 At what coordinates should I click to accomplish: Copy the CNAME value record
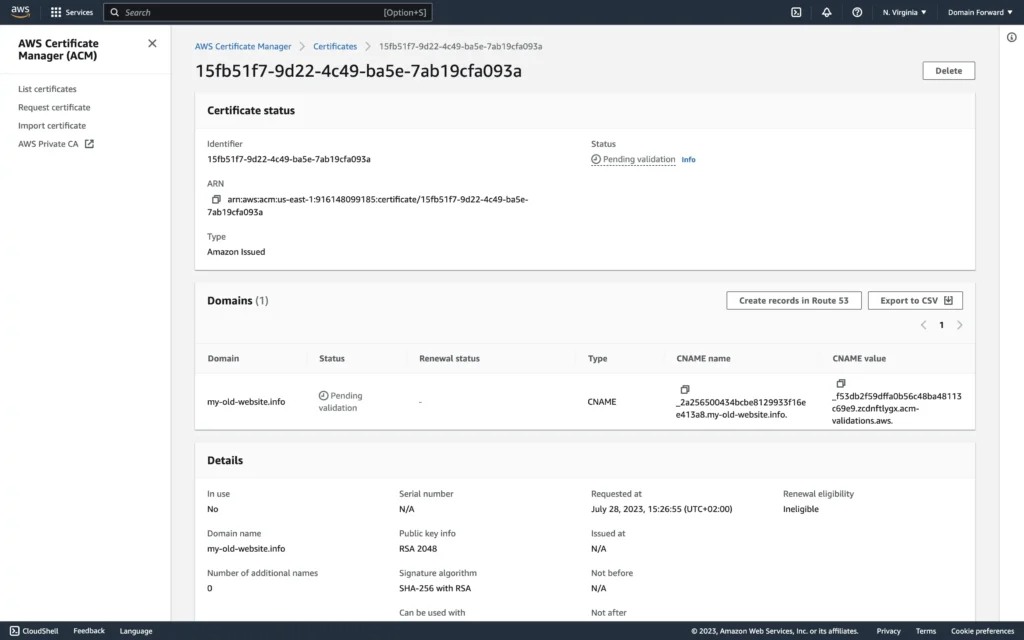point(840,383)
